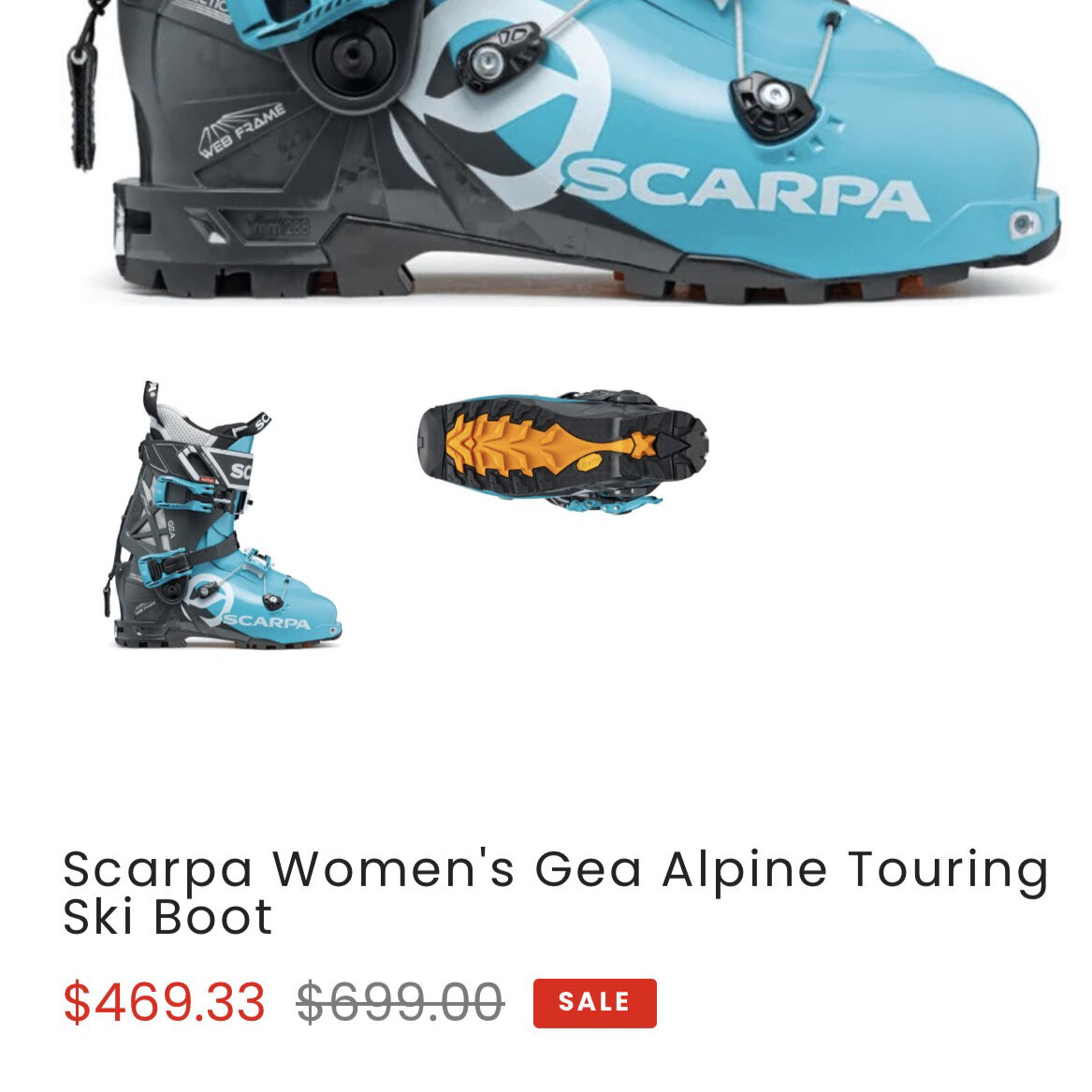This screenshot has width=1092, height=1092.
Task: Click the red SALE badge
Action: (595, 1003)
